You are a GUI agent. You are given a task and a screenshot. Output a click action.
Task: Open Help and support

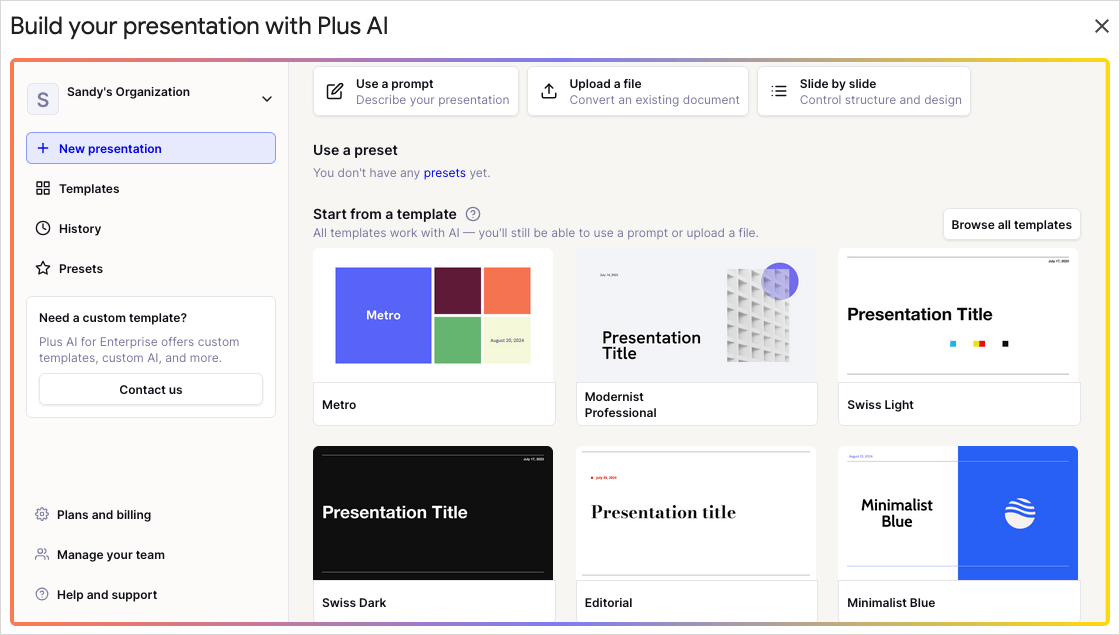pos(151,594)
